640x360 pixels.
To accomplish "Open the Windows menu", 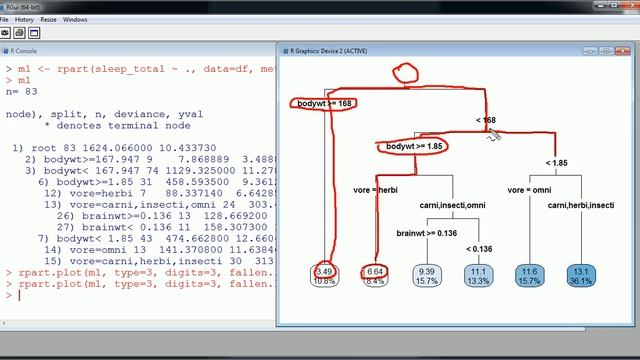I will click(x=75, y=20).
